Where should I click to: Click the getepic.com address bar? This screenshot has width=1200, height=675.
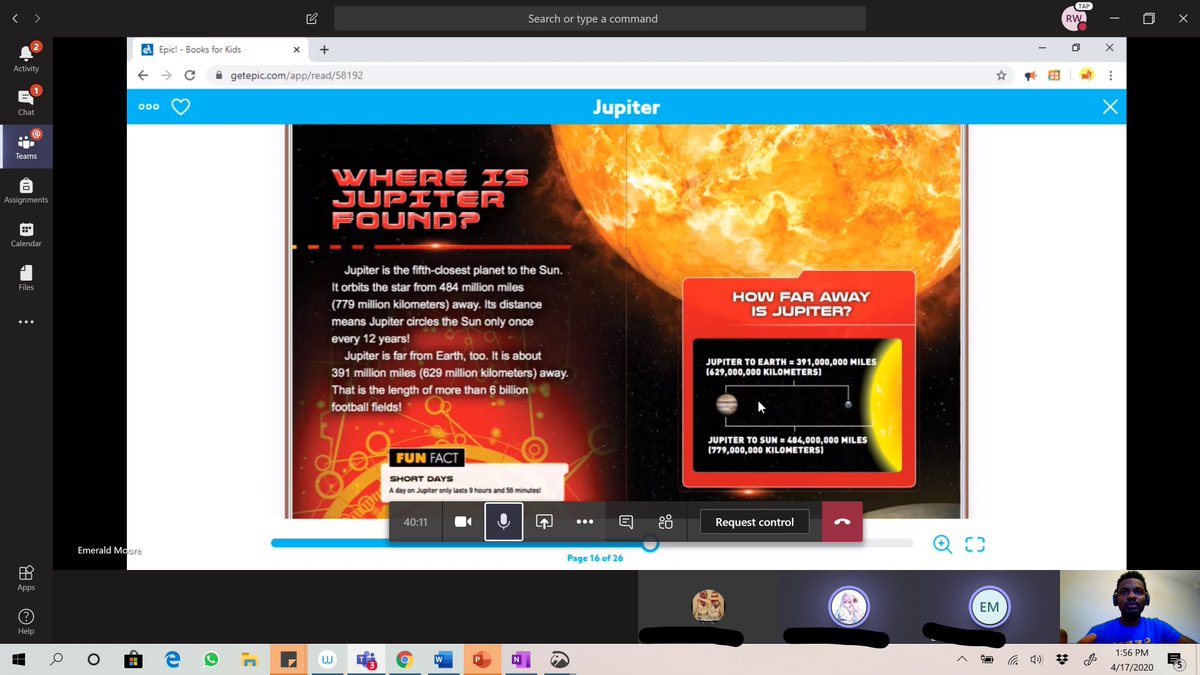click(610, 75)
